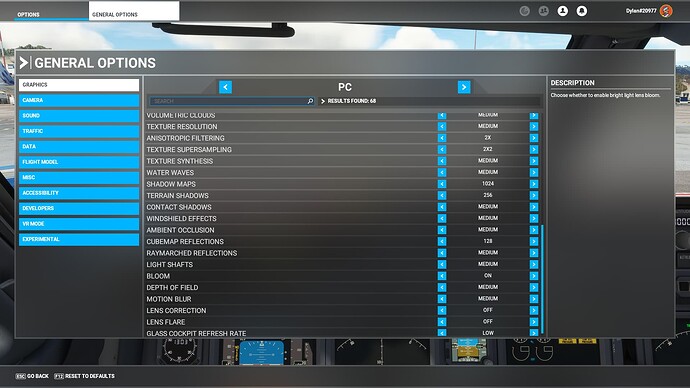Toggle Lens Flare using right arrow
The height and width of the screenshot is (388, 690).
(534, 322)
